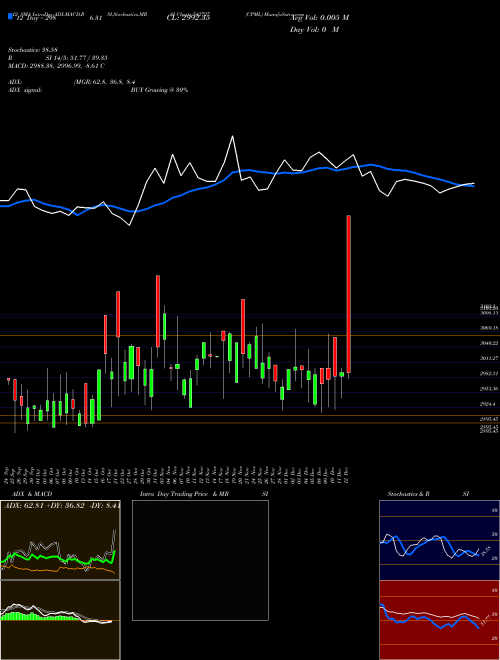This screenshot has height=660, width=500.
Task: Click the MACD histogram sub-chart
Action: pyautogui.click(x=60, y=620)
